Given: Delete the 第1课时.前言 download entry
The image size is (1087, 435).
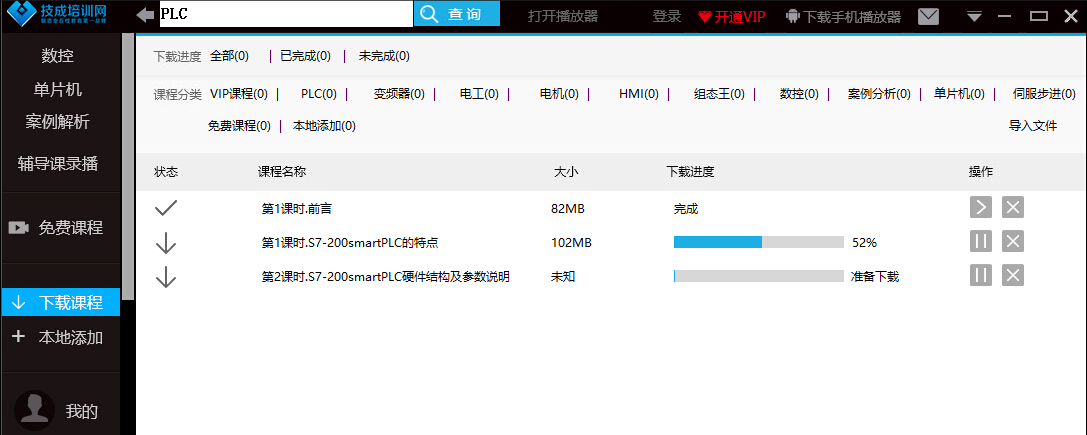Looking at the screenshot, I should pyautogui.click(x=1013, y=208).
